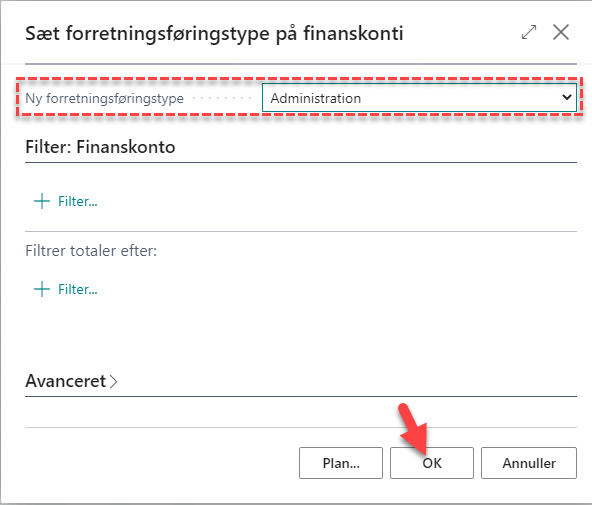Click the Ny forretningsføringstype field label
This screenshot has height=505, width=592.
pos(105,99)
